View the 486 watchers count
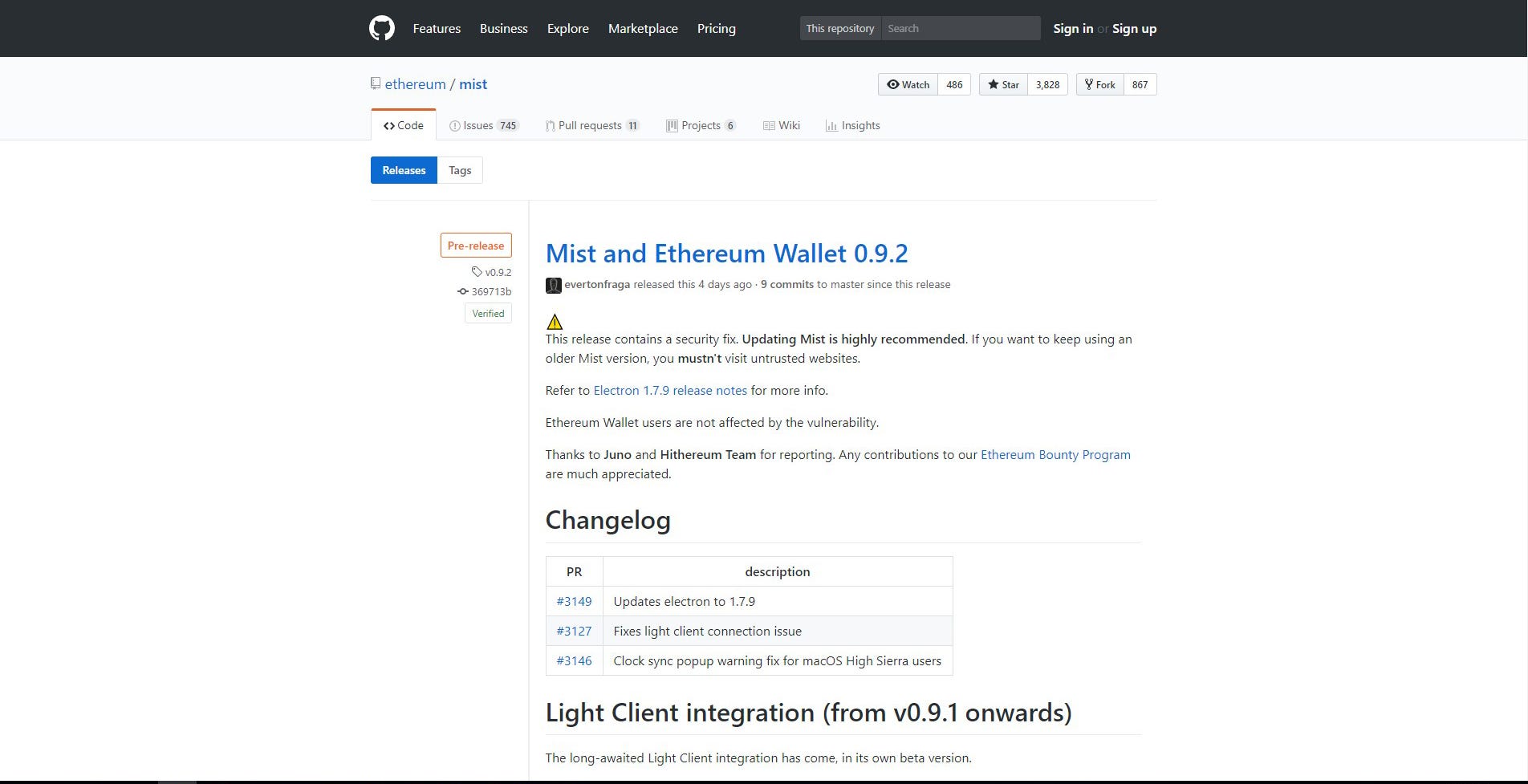The width and height of the screenshot is (1528, 784). (954, 84)
